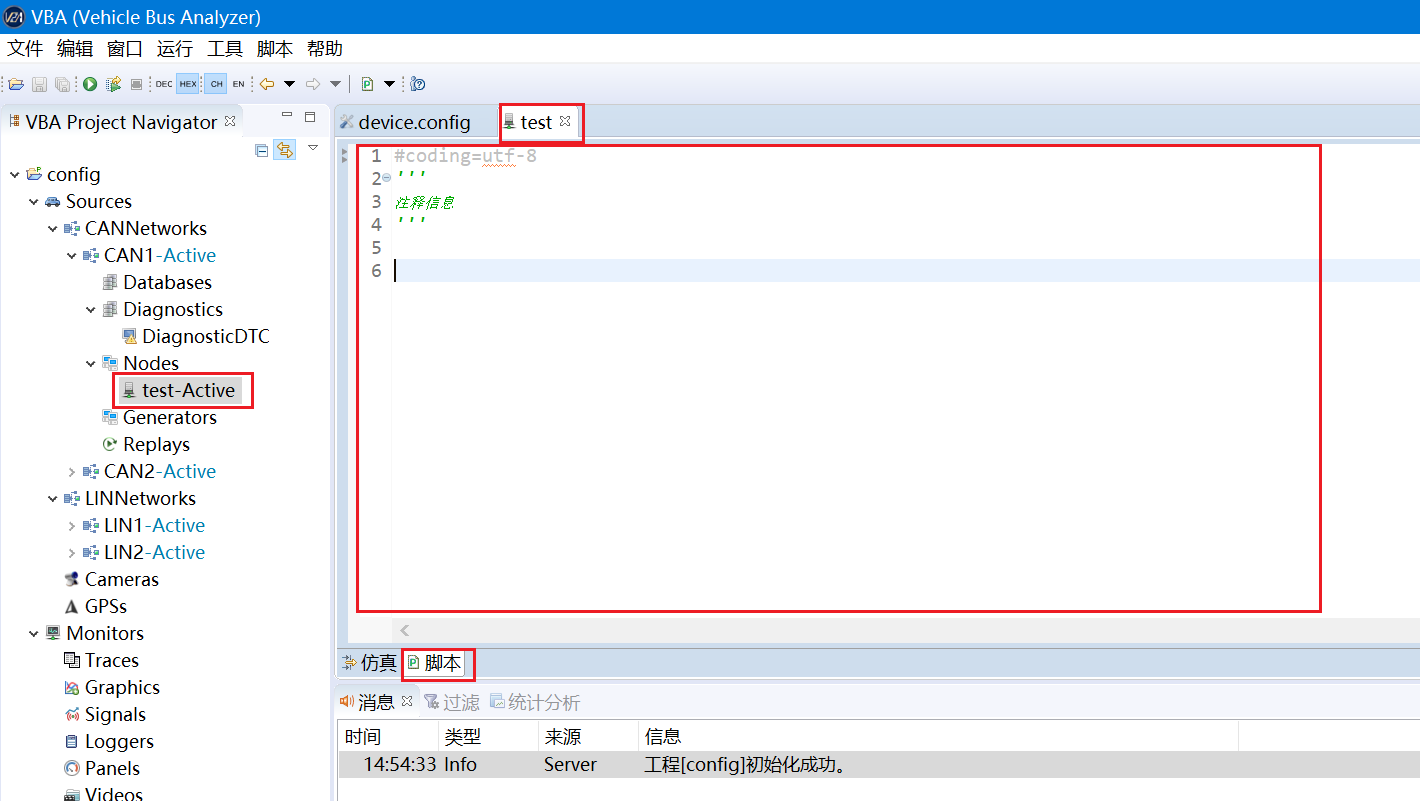This screenshot has width=1420, height=801.
Task: Expand the LIN1-Active network node
Action: (72, 524)
